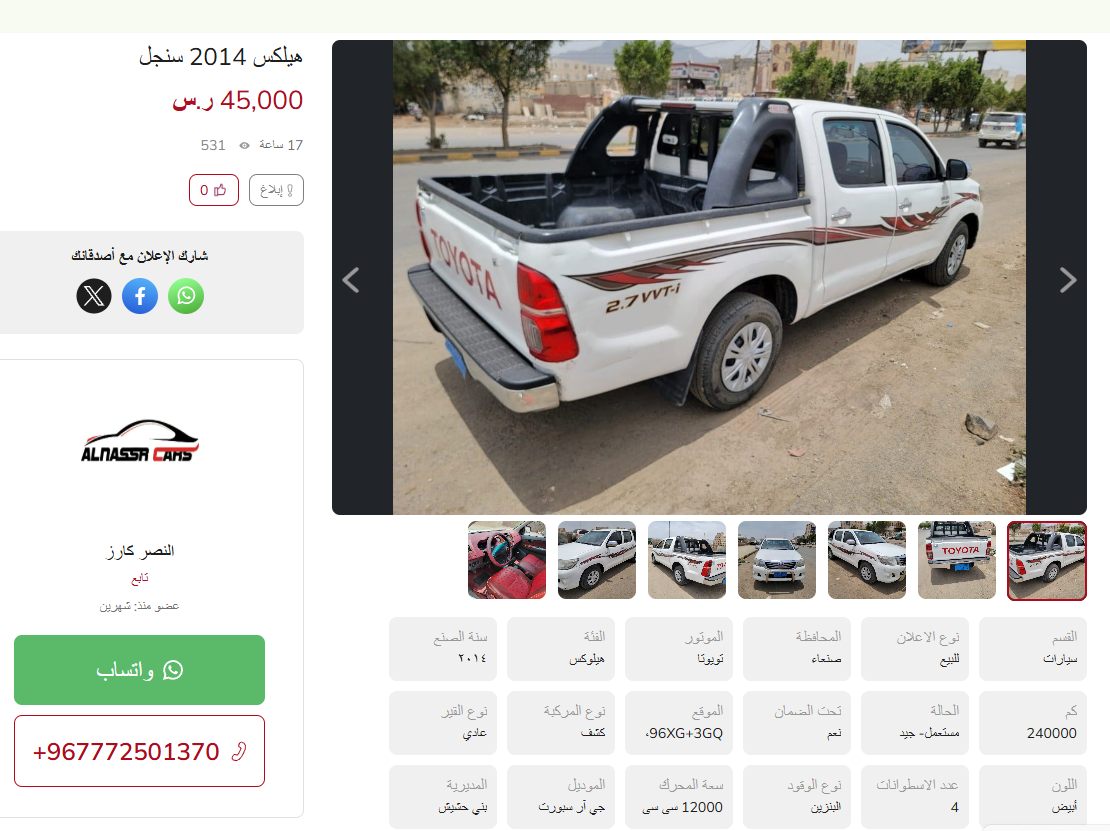
Task: Click the main truck photo
Action: tap(709, 277)
